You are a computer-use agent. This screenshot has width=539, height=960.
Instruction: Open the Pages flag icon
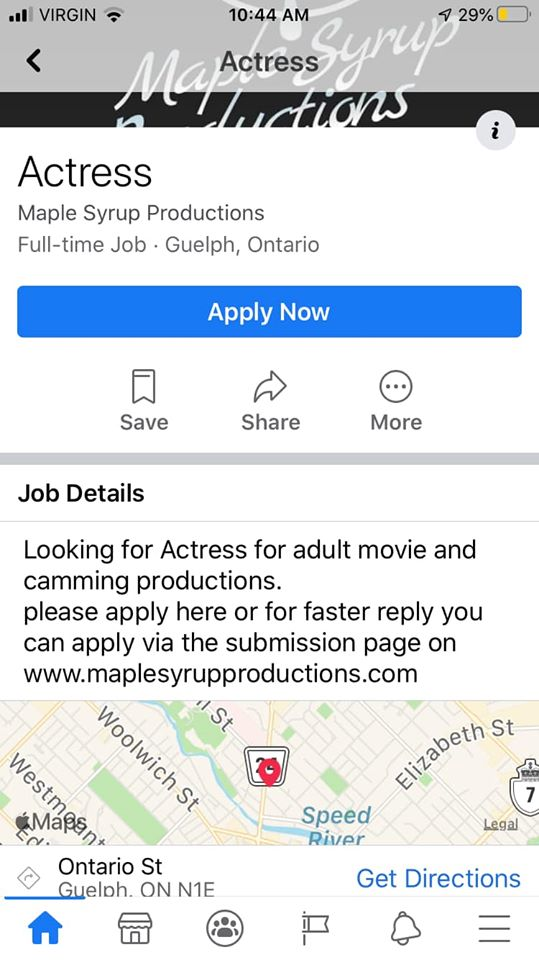315,928
